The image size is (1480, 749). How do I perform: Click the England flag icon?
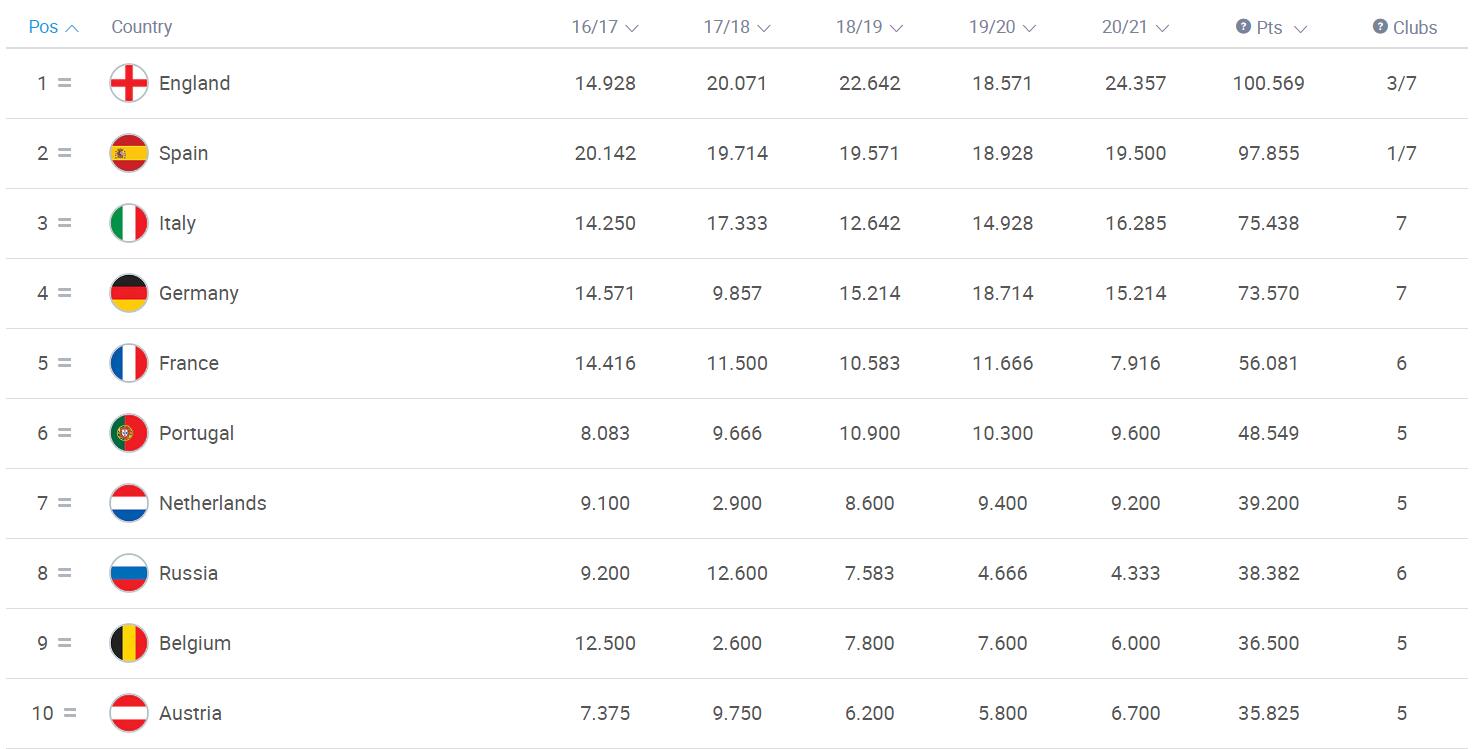(x=129, y=83)
